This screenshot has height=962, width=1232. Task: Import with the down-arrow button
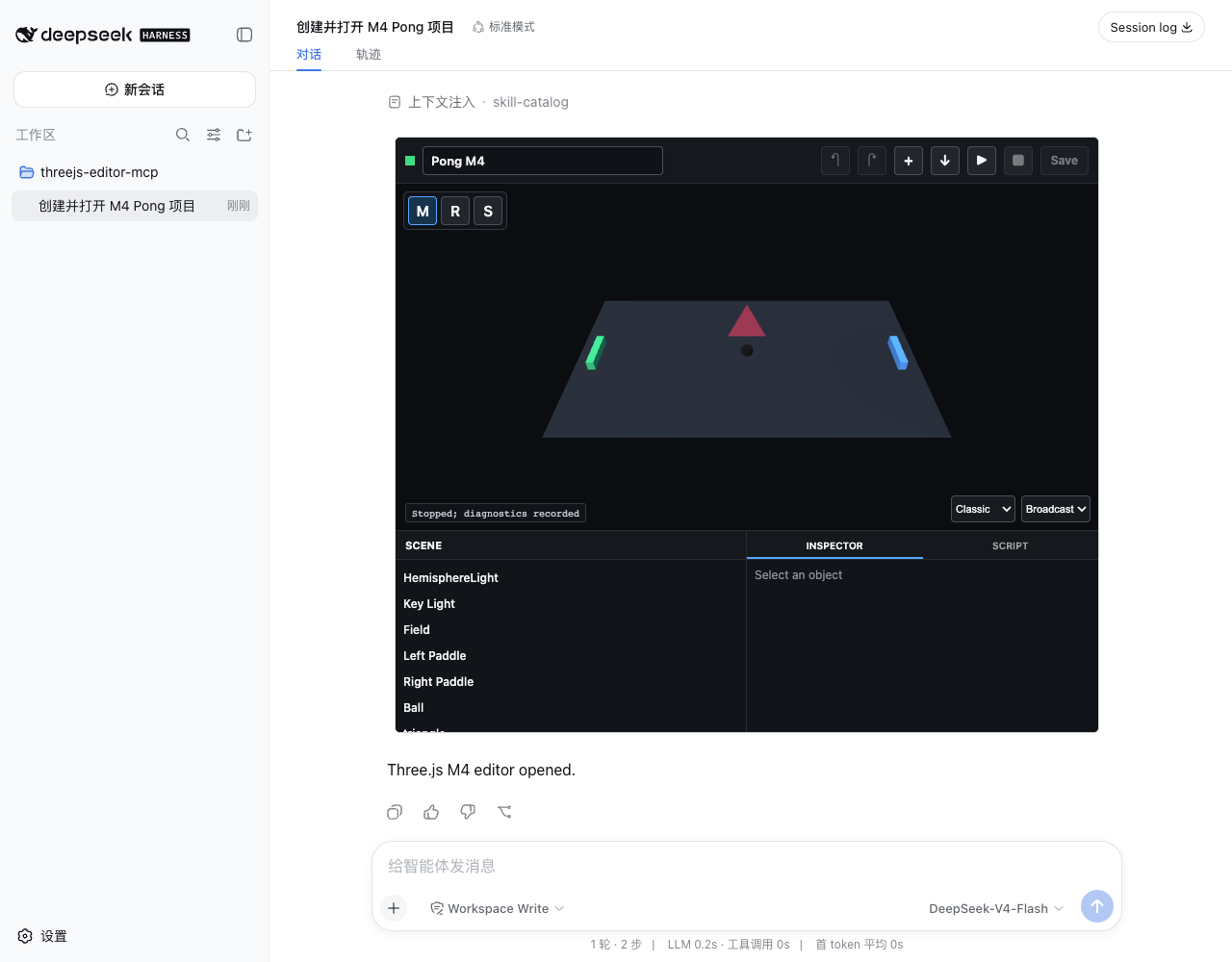point(945,161)
